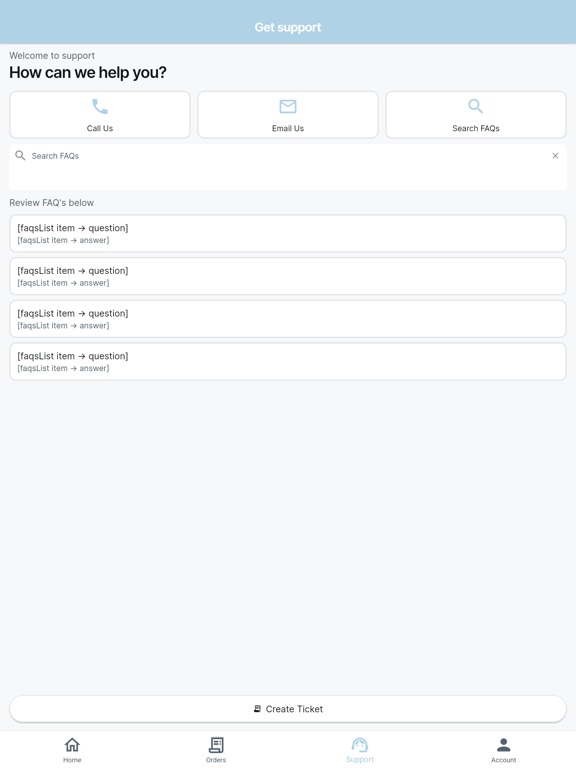The height and width of the screenshot is (768, 576).
Task: Click the 'Welcome to support' text
Action: tap(52, 55)
